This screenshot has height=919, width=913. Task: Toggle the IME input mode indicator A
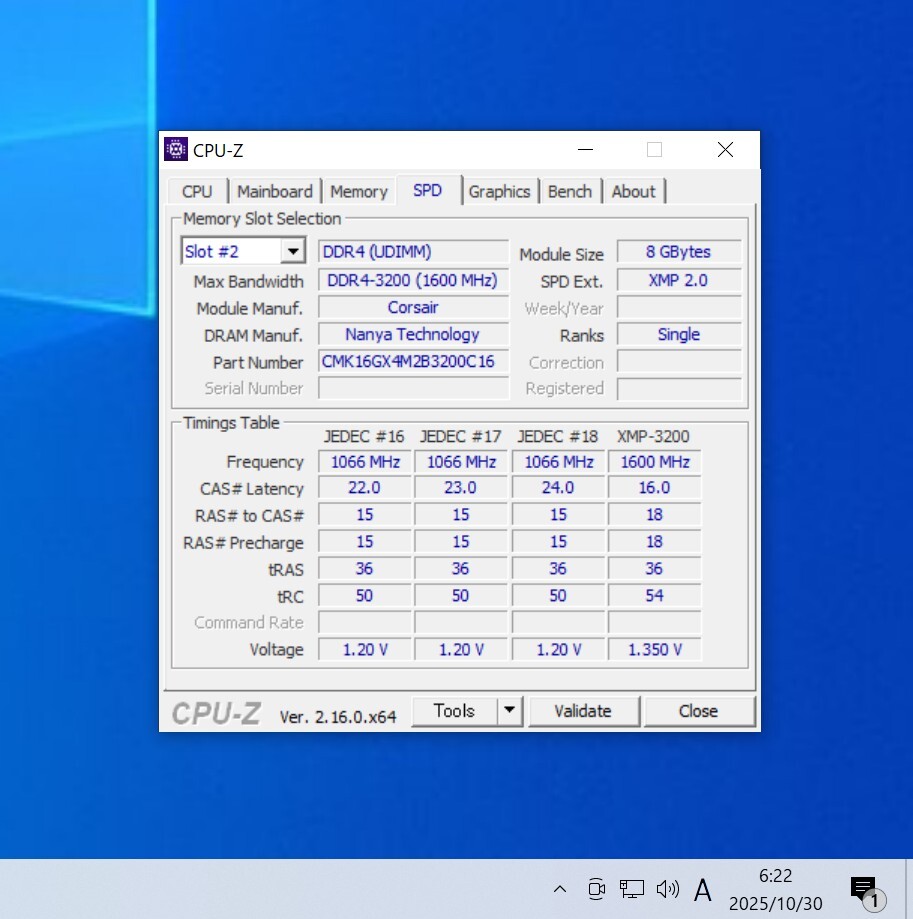(703, 889)
